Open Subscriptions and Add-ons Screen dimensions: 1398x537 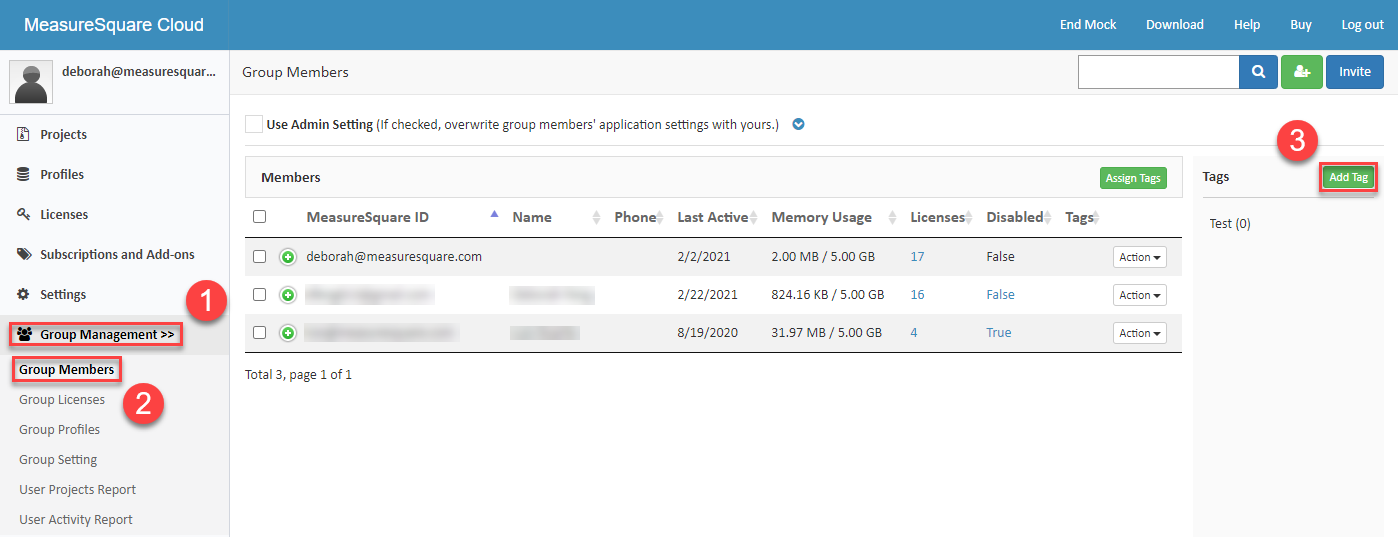coord(117,254)
